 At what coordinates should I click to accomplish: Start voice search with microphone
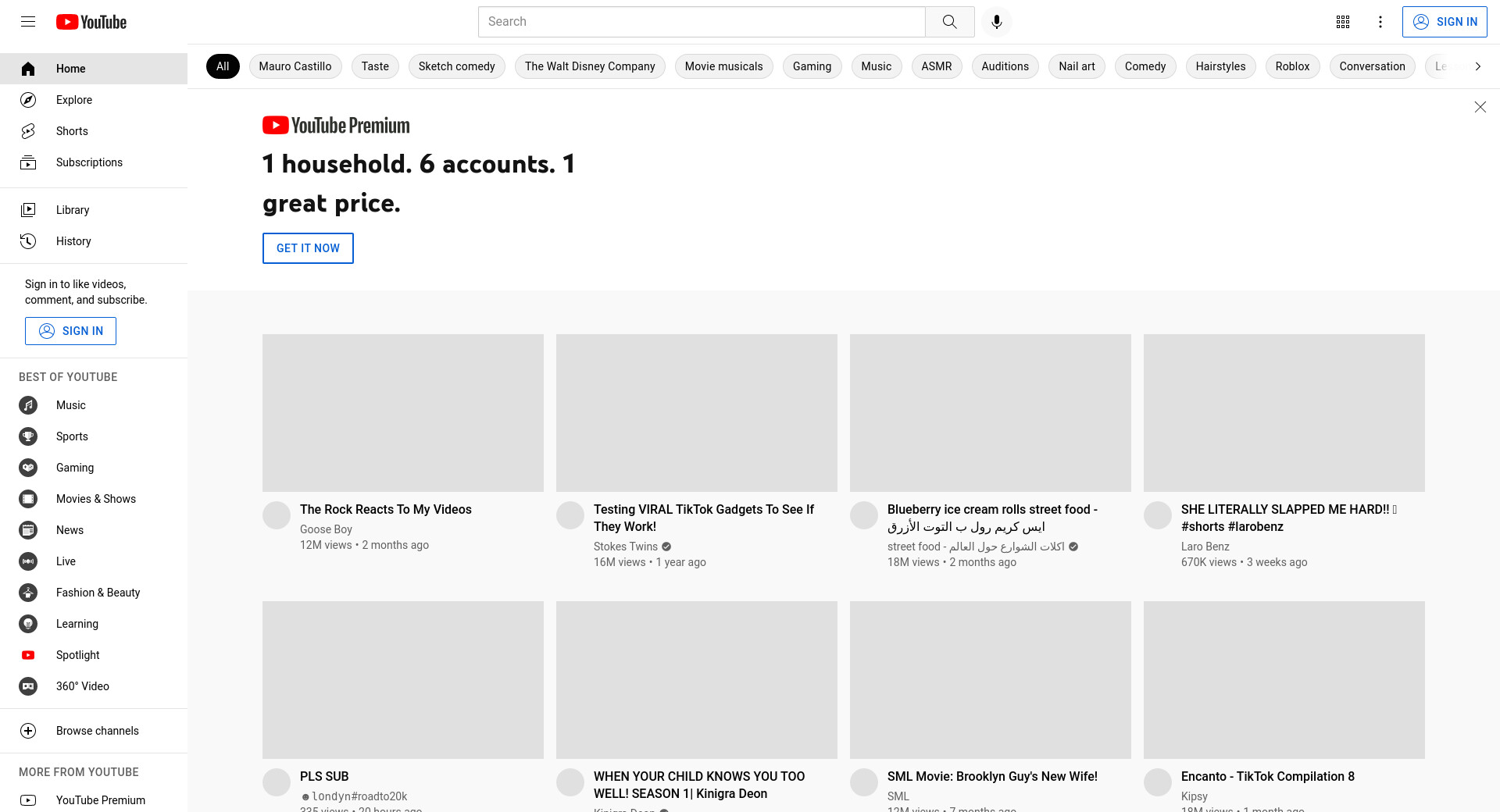click(x=996, y=22)
